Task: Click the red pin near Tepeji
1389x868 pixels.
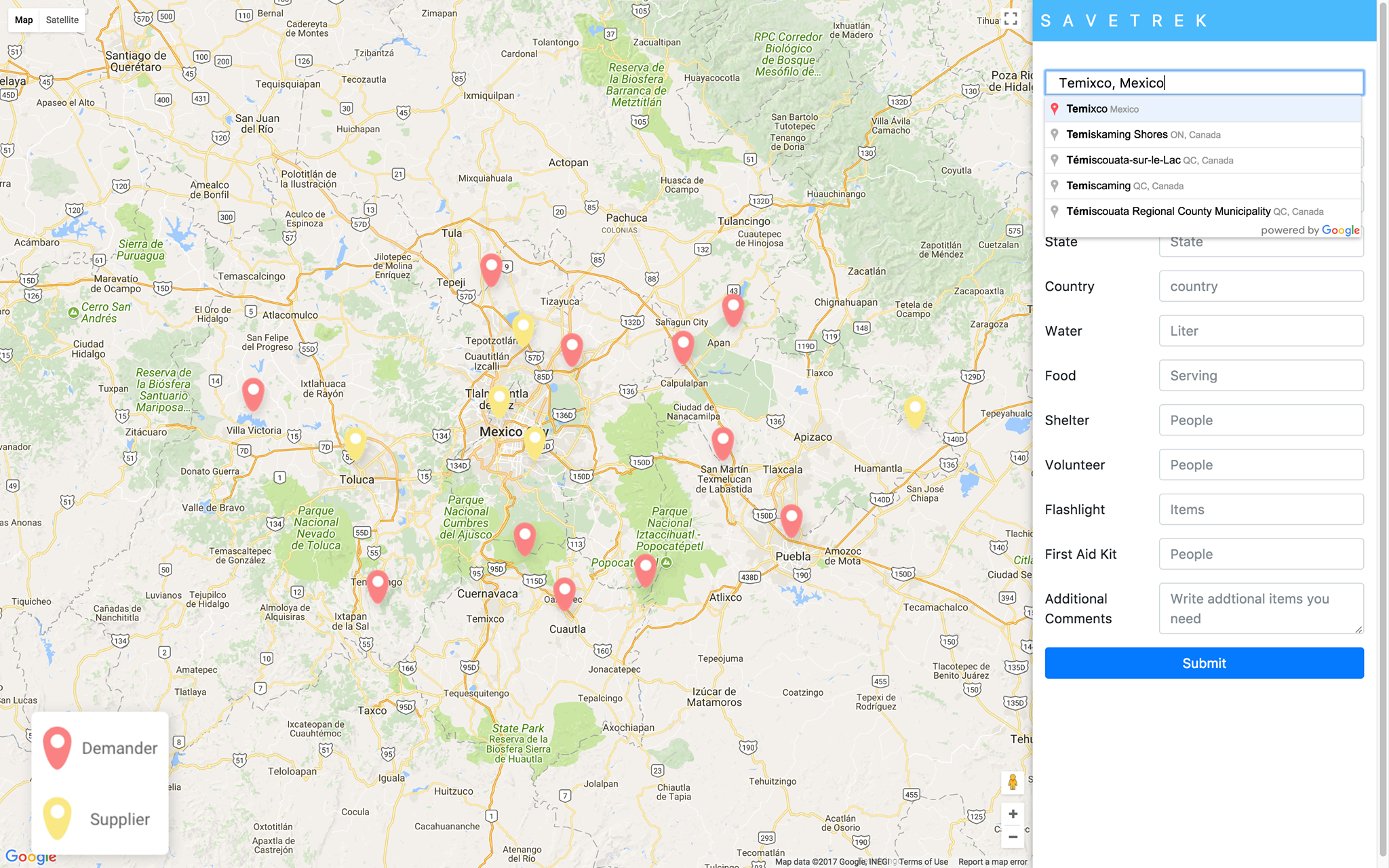Action: (x=491, y=269)
